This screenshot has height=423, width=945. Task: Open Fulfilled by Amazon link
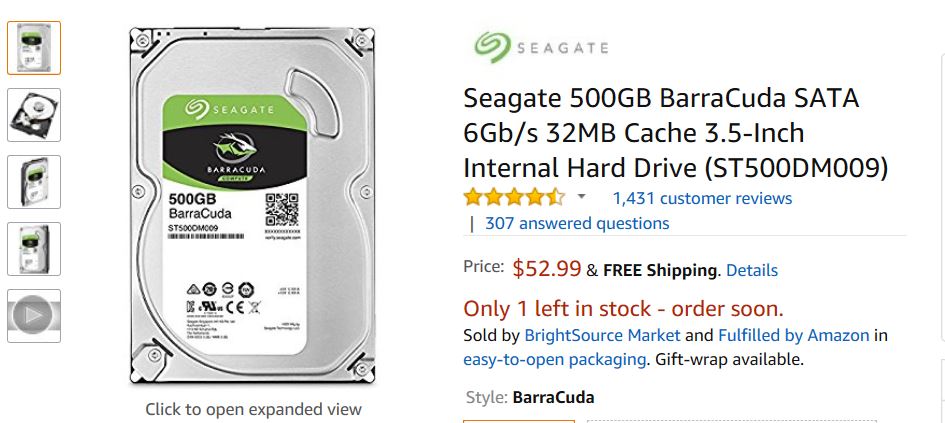click(x=794, y=335)
